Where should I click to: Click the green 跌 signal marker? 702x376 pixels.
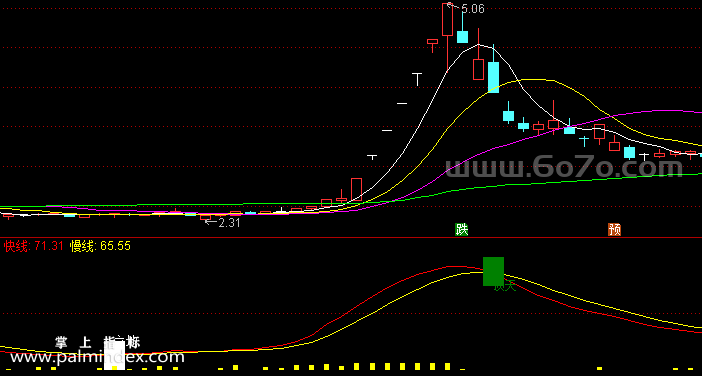(x=462, y=230)
